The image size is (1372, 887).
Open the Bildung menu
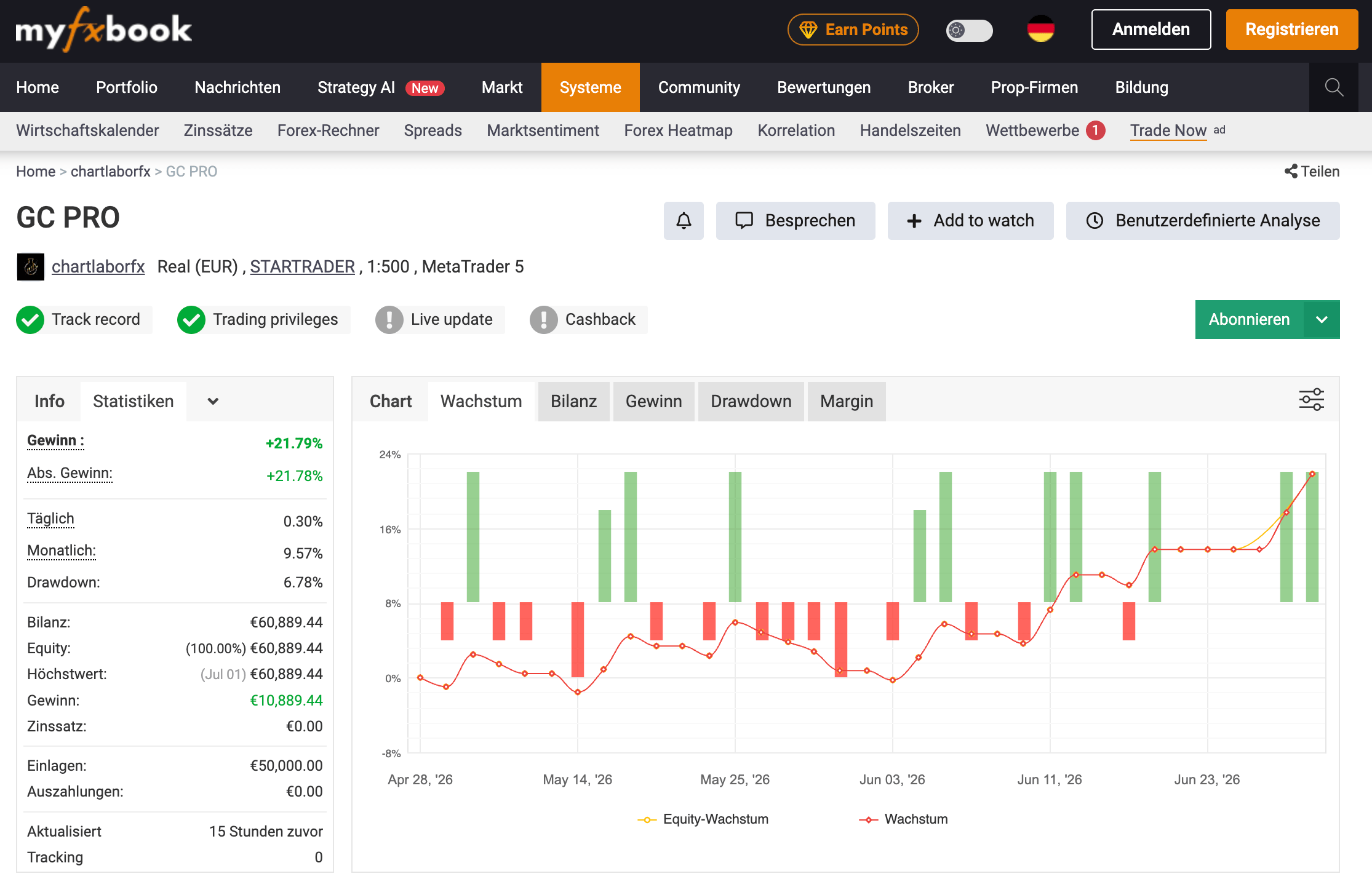point(1142,87)
